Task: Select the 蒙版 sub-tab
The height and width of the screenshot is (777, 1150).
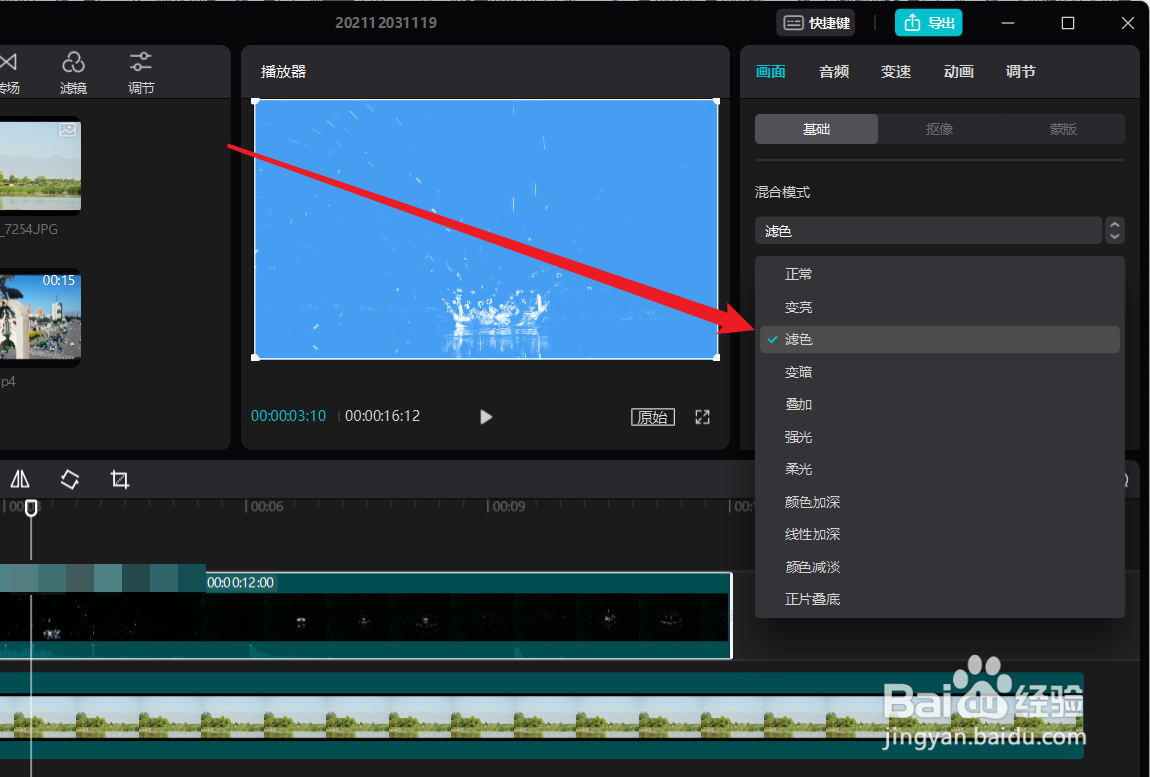Action: 1063,129
